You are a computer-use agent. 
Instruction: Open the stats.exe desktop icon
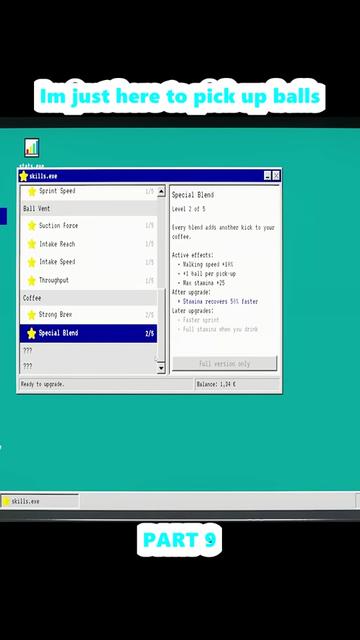tap(31, 147)
